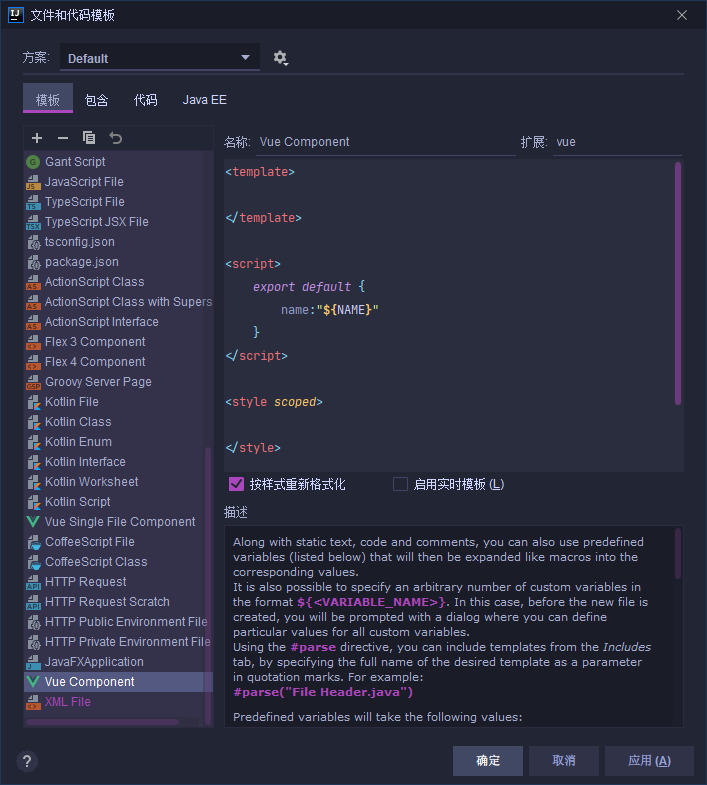Click the XML File icon
The width and height of the screenshot is (707, 785).
(33, 702)
